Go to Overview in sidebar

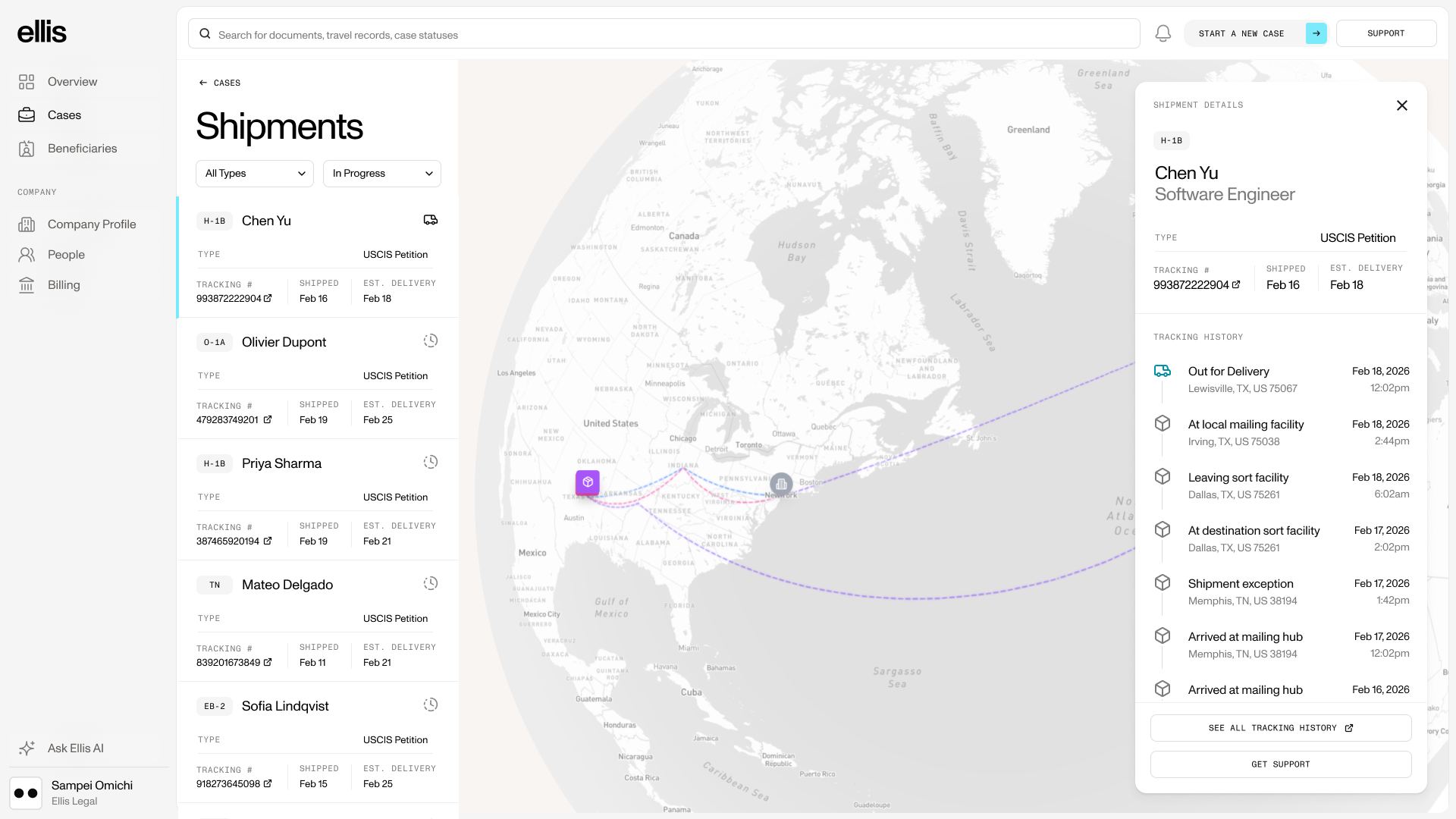pos(71,82)
